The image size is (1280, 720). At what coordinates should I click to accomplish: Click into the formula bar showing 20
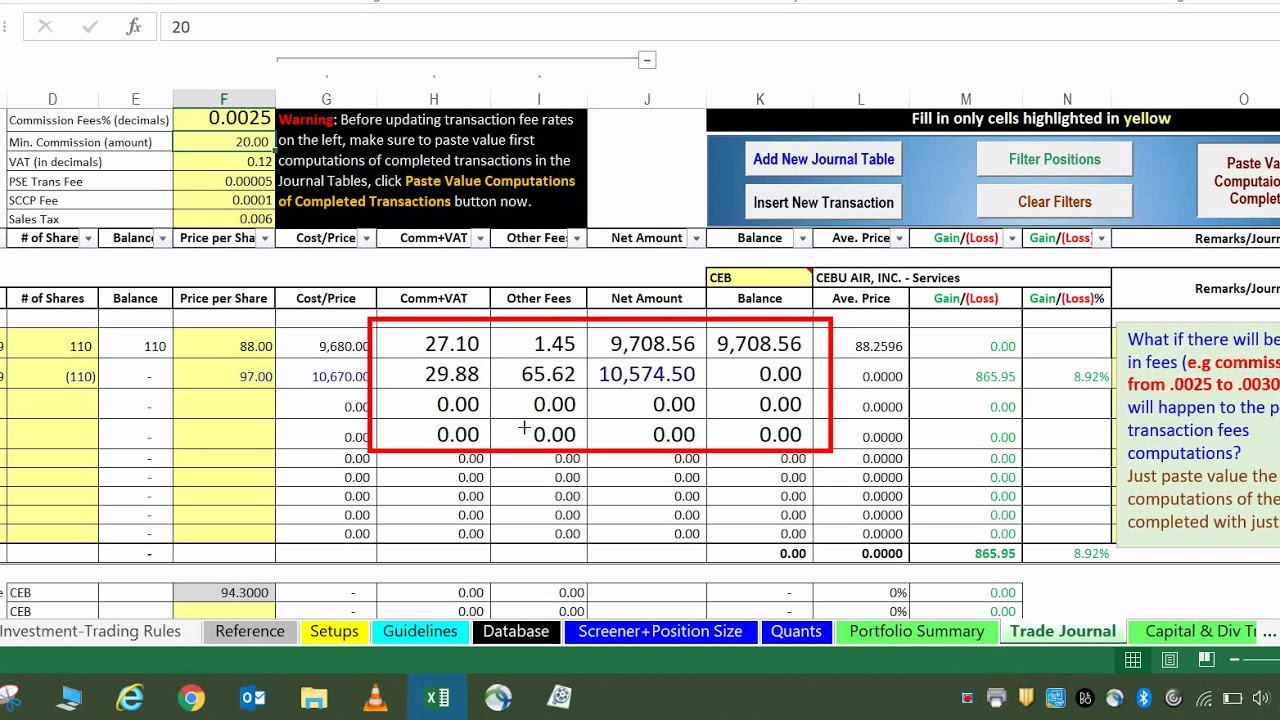click(720, 27)
